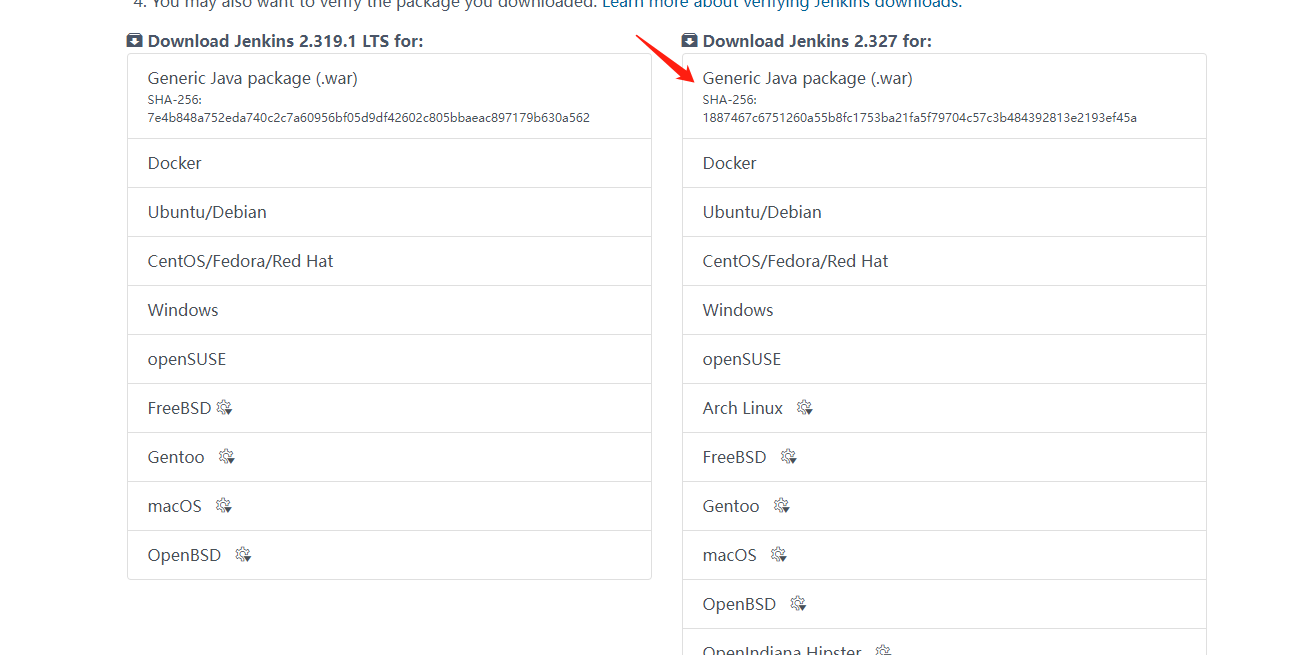Open Docker option under Jenkins 2.327
The height and width of the screenshot is (655, 1312).
pos(944,163)
